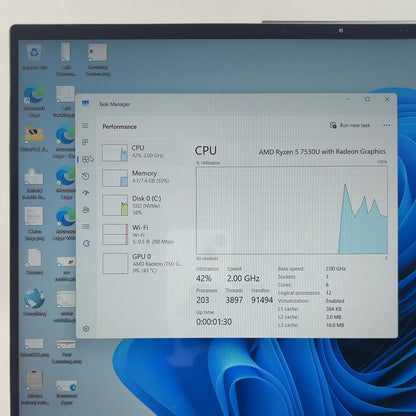
Task: Show the Wi-Fi throughput graph
Action: coord(142,234)
